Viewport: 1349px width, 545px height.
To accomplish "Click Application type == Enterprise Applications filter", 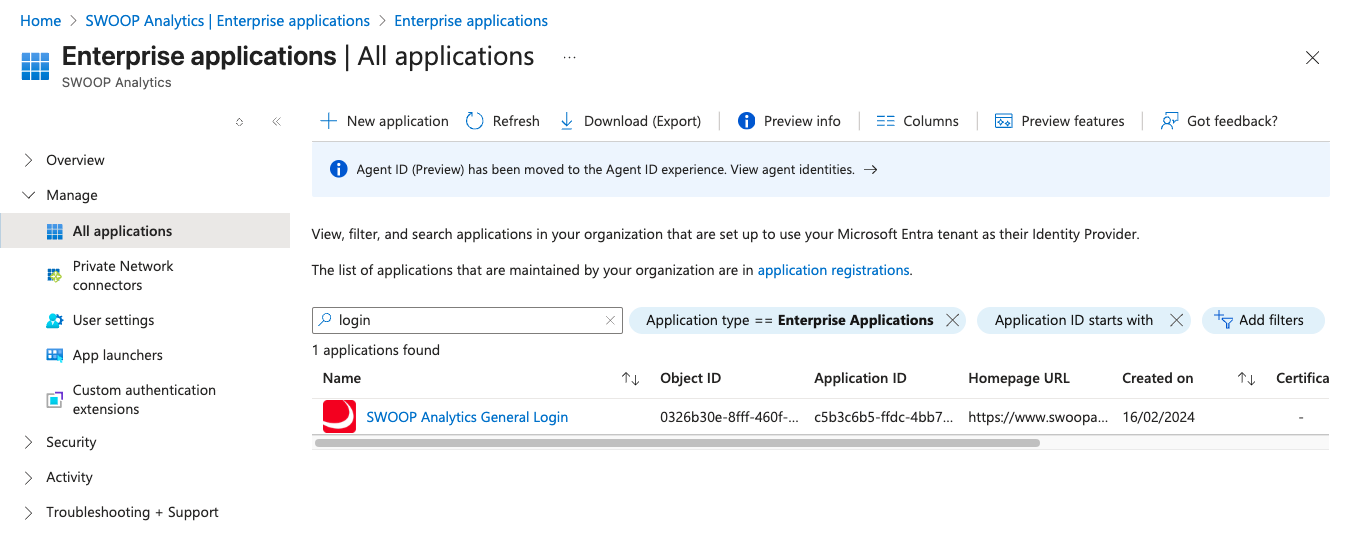I will click(x=789, y=320).
